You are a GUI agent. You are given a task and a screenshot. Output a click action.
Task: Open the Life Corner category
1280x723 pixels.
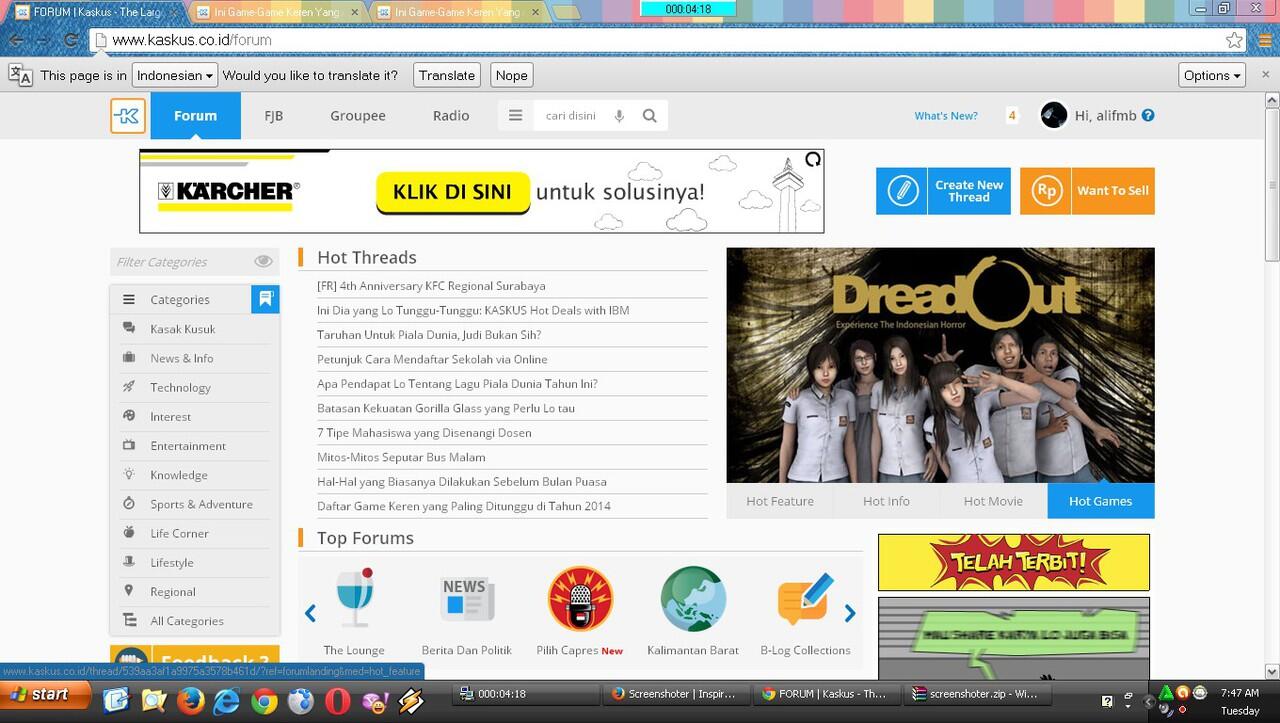(180, 533)
